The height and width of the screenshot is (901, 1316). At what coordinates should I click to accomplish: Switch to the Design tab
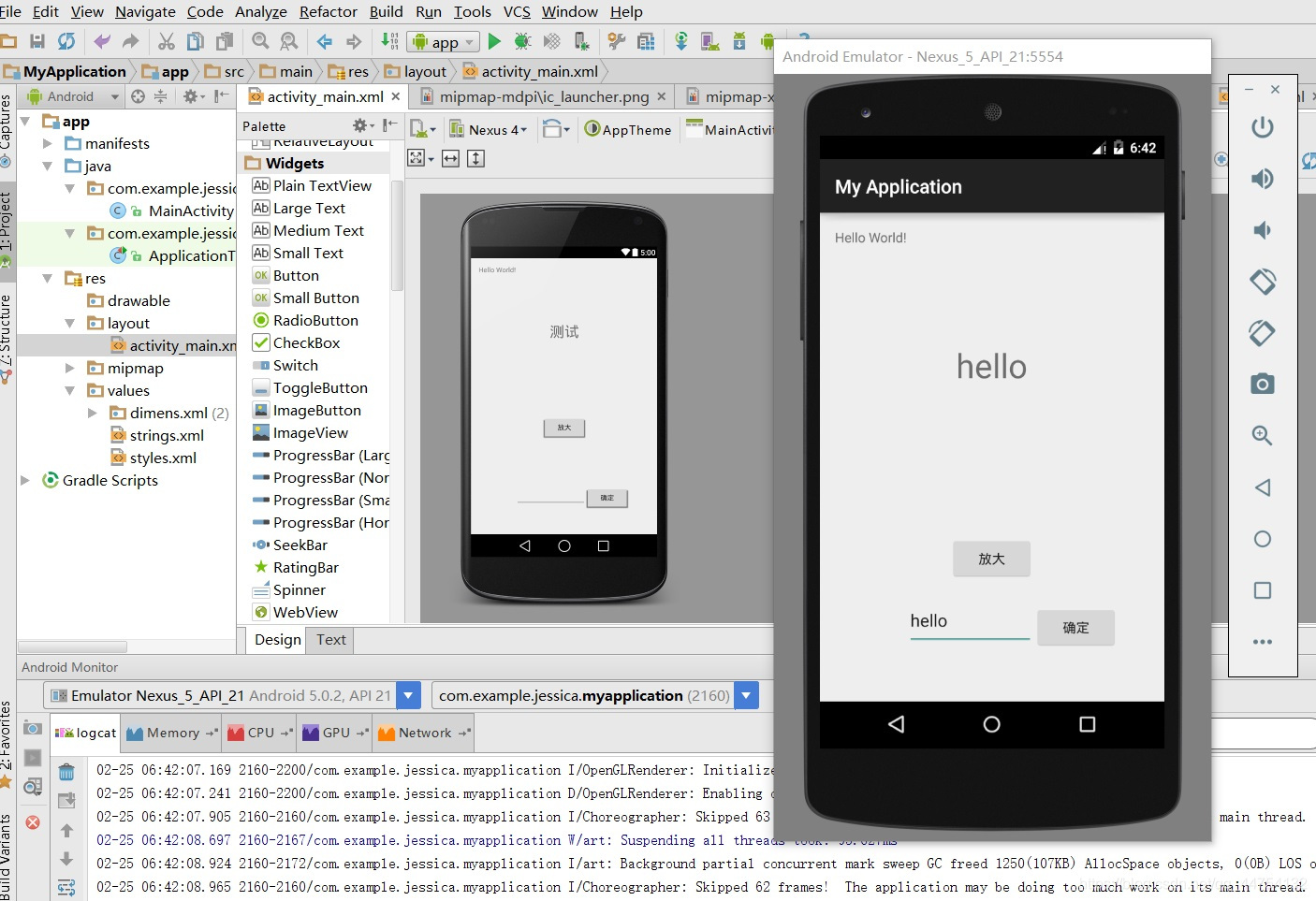278,640
